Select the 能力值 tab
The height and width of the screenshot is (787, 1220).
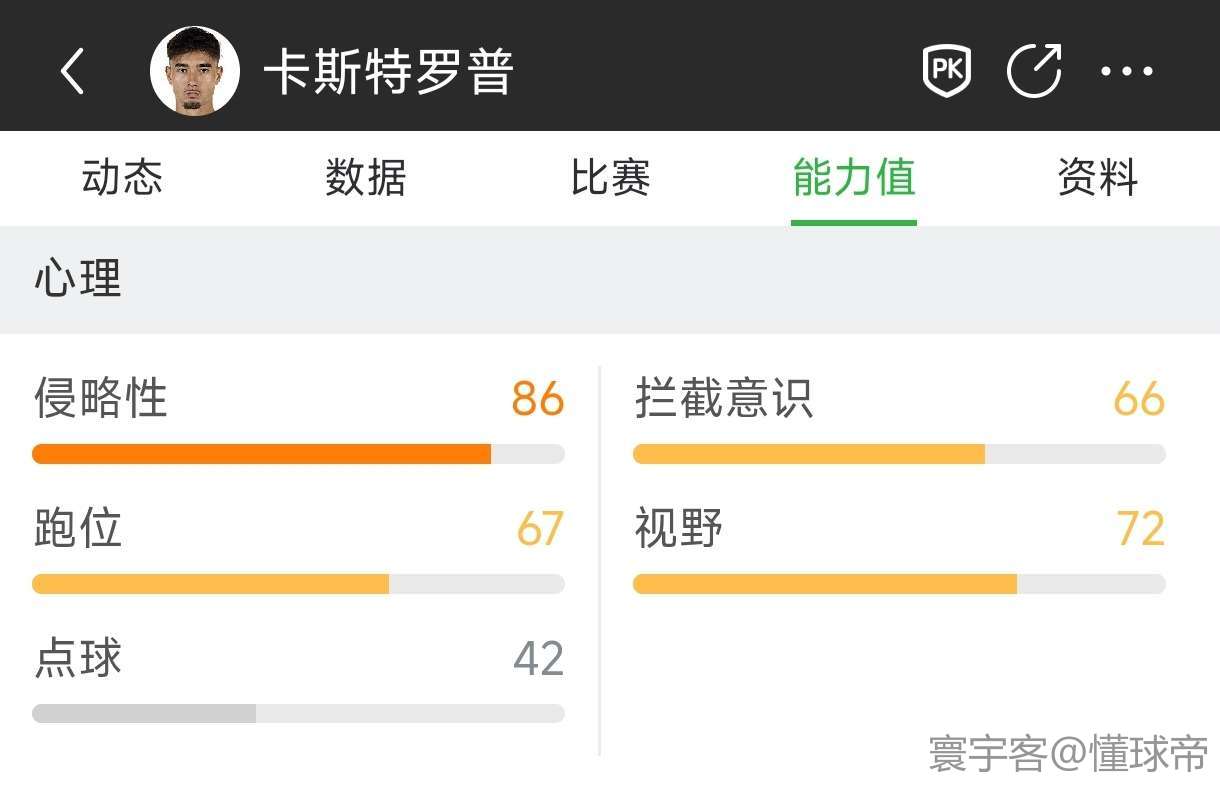[x=854, y=179]
